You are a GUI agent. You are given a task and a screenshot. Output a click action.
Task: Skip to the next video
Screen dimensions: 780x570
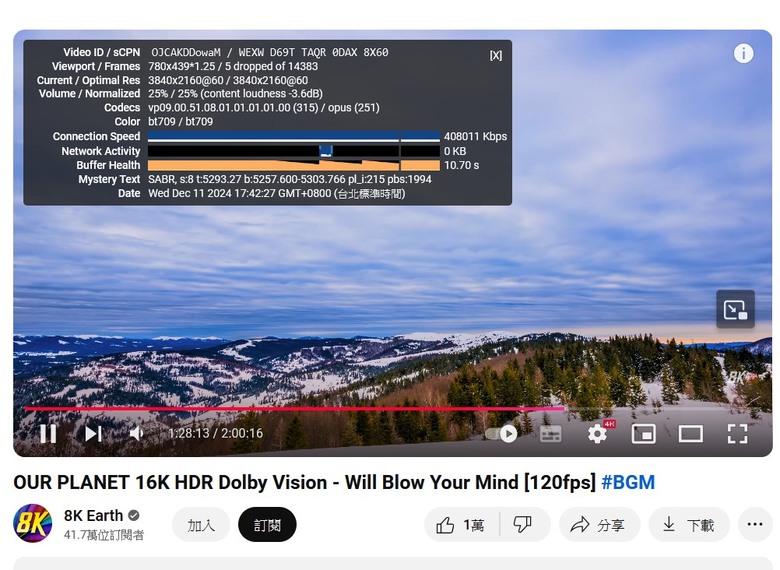pyautogui.click(x=93, y=434)
